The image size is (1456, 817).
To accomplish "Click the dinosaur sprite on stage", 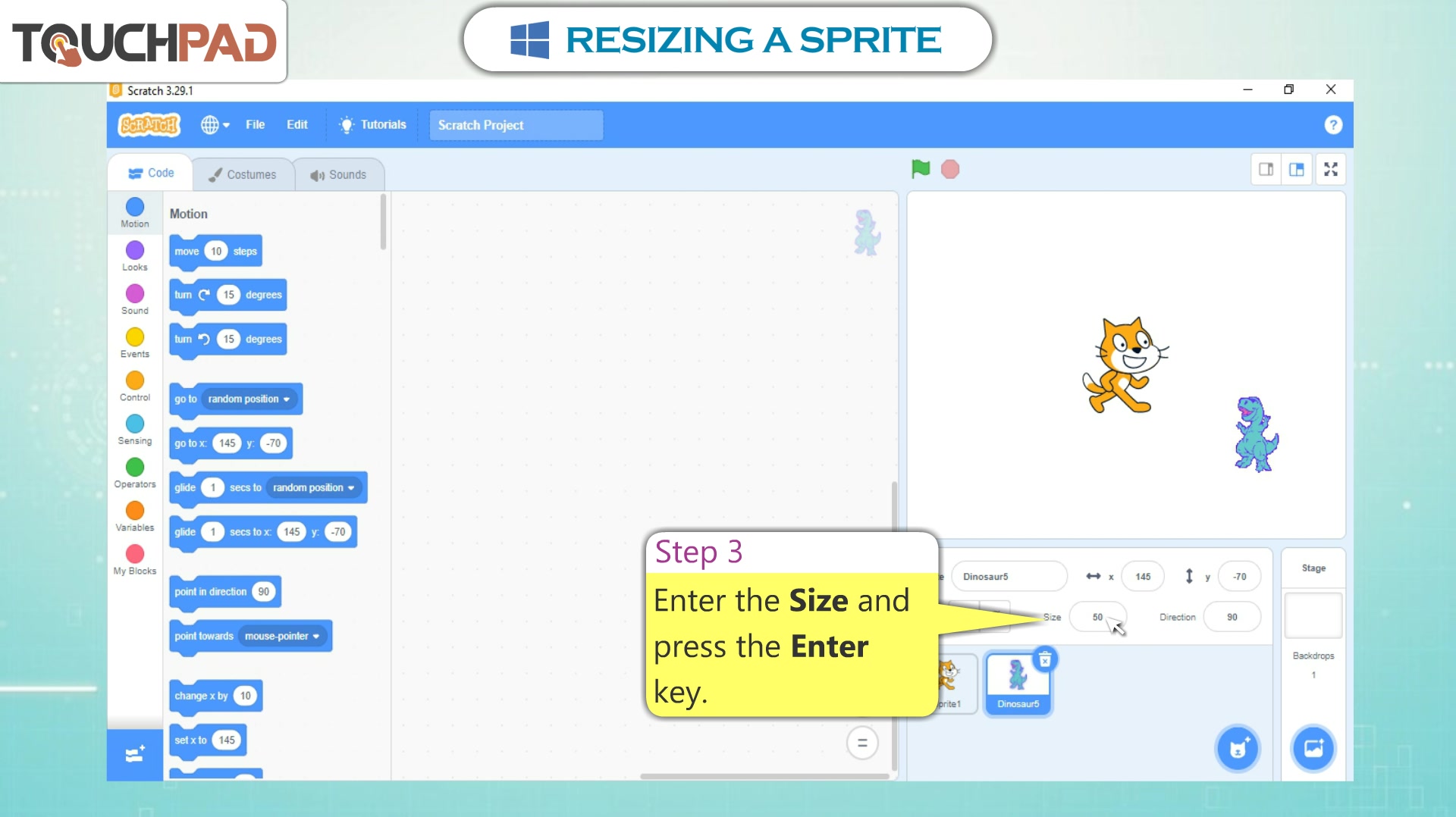I will coord(1257,434).
